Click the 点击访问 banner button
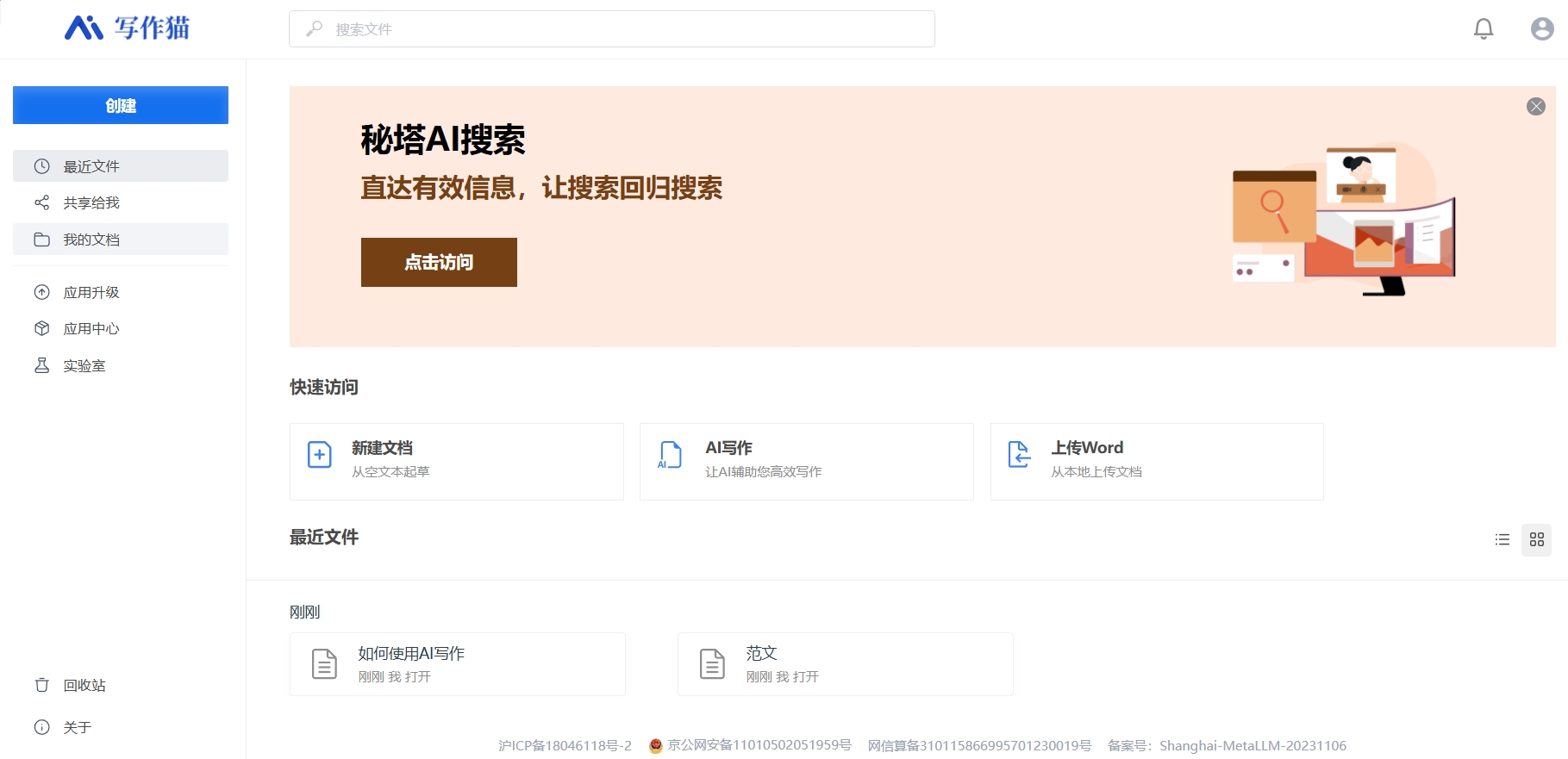The width and height of the screenshot is (1568, 759). tap(439, 262)
